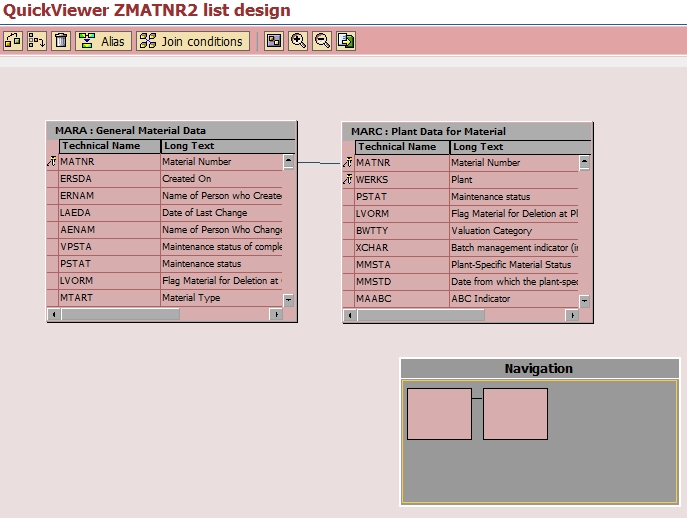Image resolution: width=687 pixels, height=518 pixels.
Task: Select LAEDA field in MARA table
Action: pos(110,213)
